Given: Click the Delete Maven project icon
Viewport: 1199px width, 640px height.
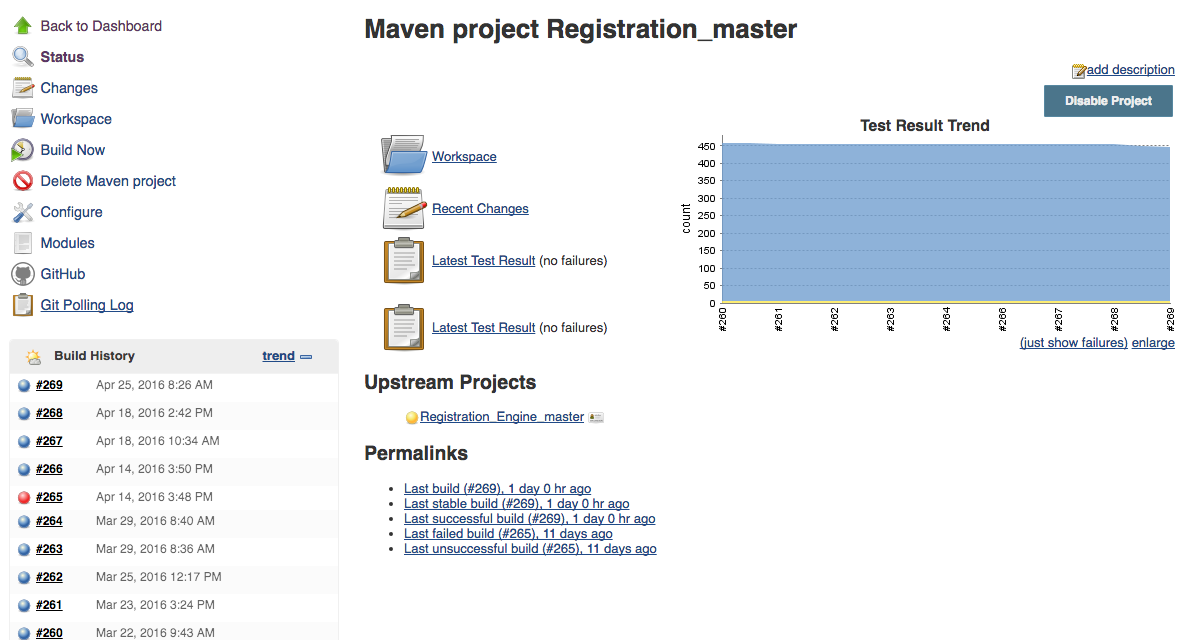Looking at the screenshot, I should coord(22,181).
